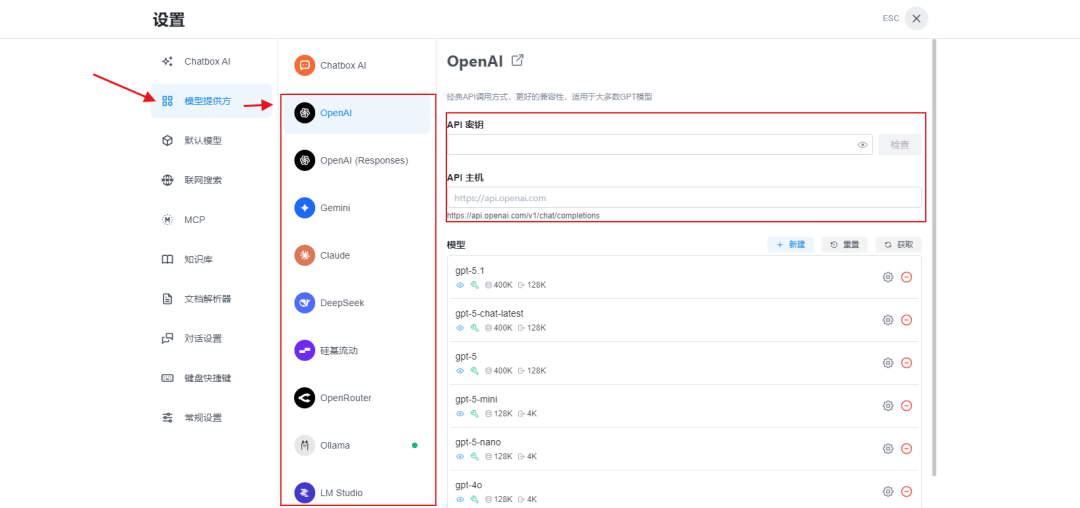The height and width of the screenshot is (508, 1080).
Task: Select the 硅基流动 provider
Action: coord(357,350)
